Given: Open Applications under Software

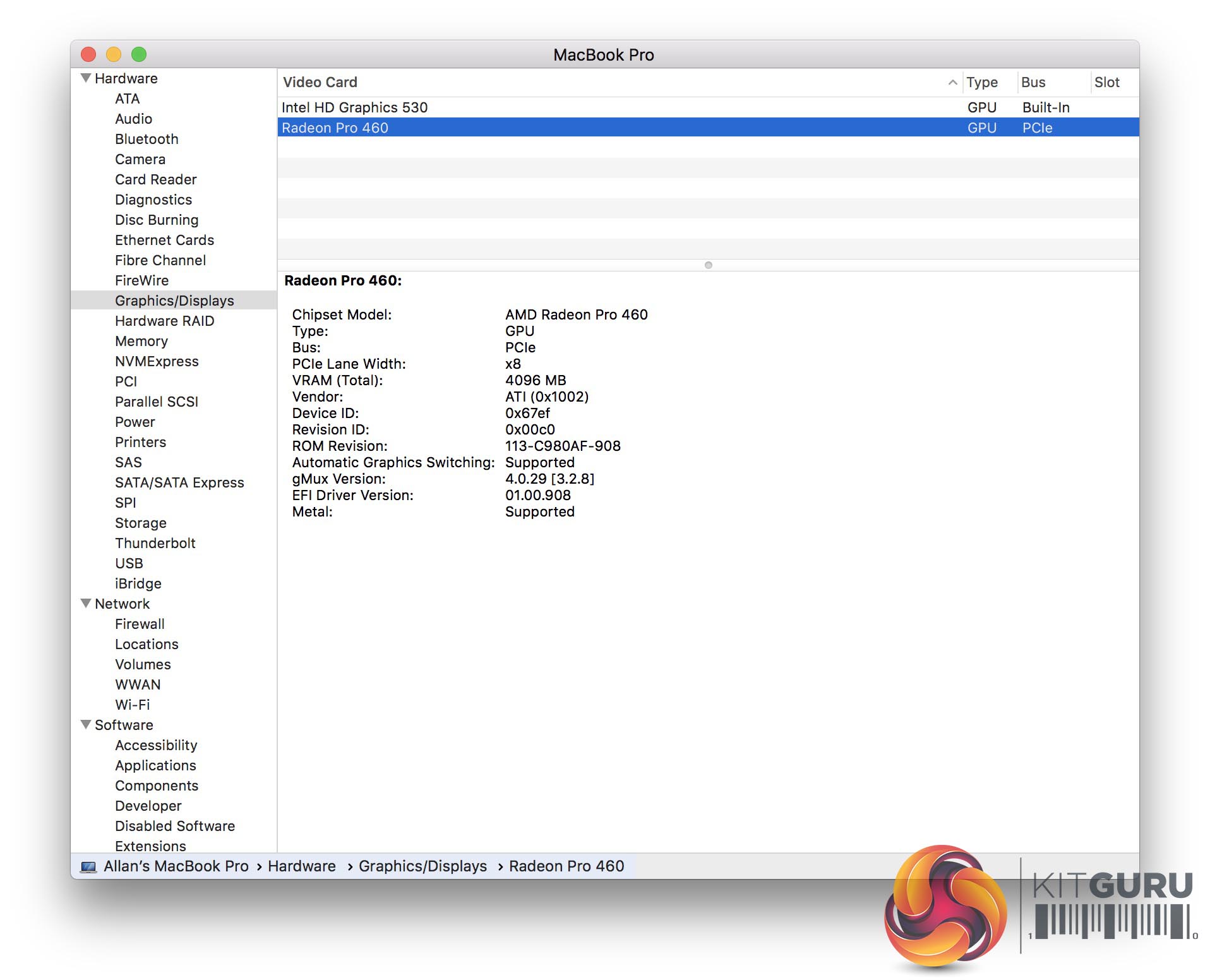Looking at the screenshot, I should 155,765.
